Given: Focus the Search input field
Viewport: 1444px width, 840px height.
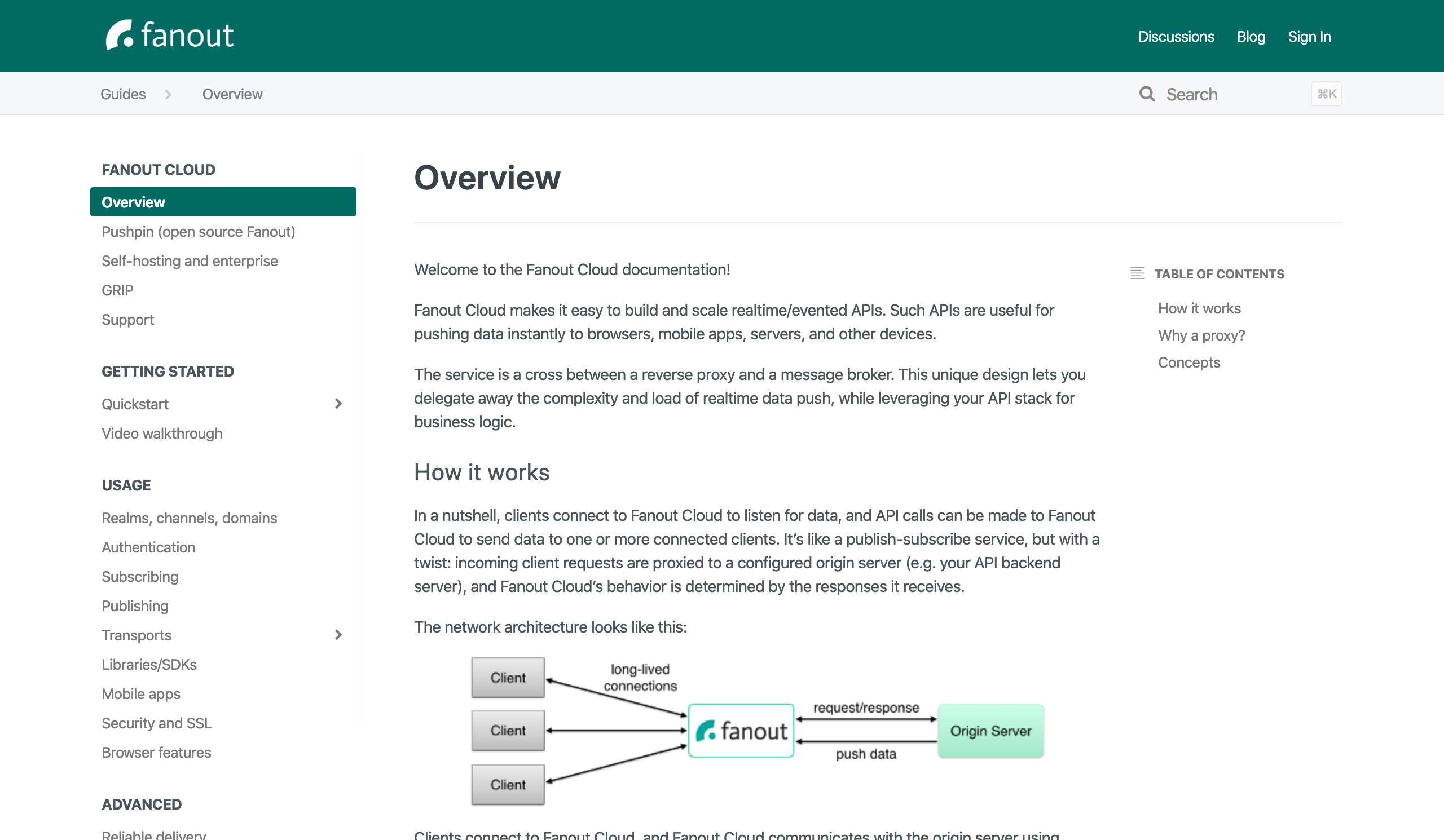Looking at the screenshot, I should point(1232,94).
